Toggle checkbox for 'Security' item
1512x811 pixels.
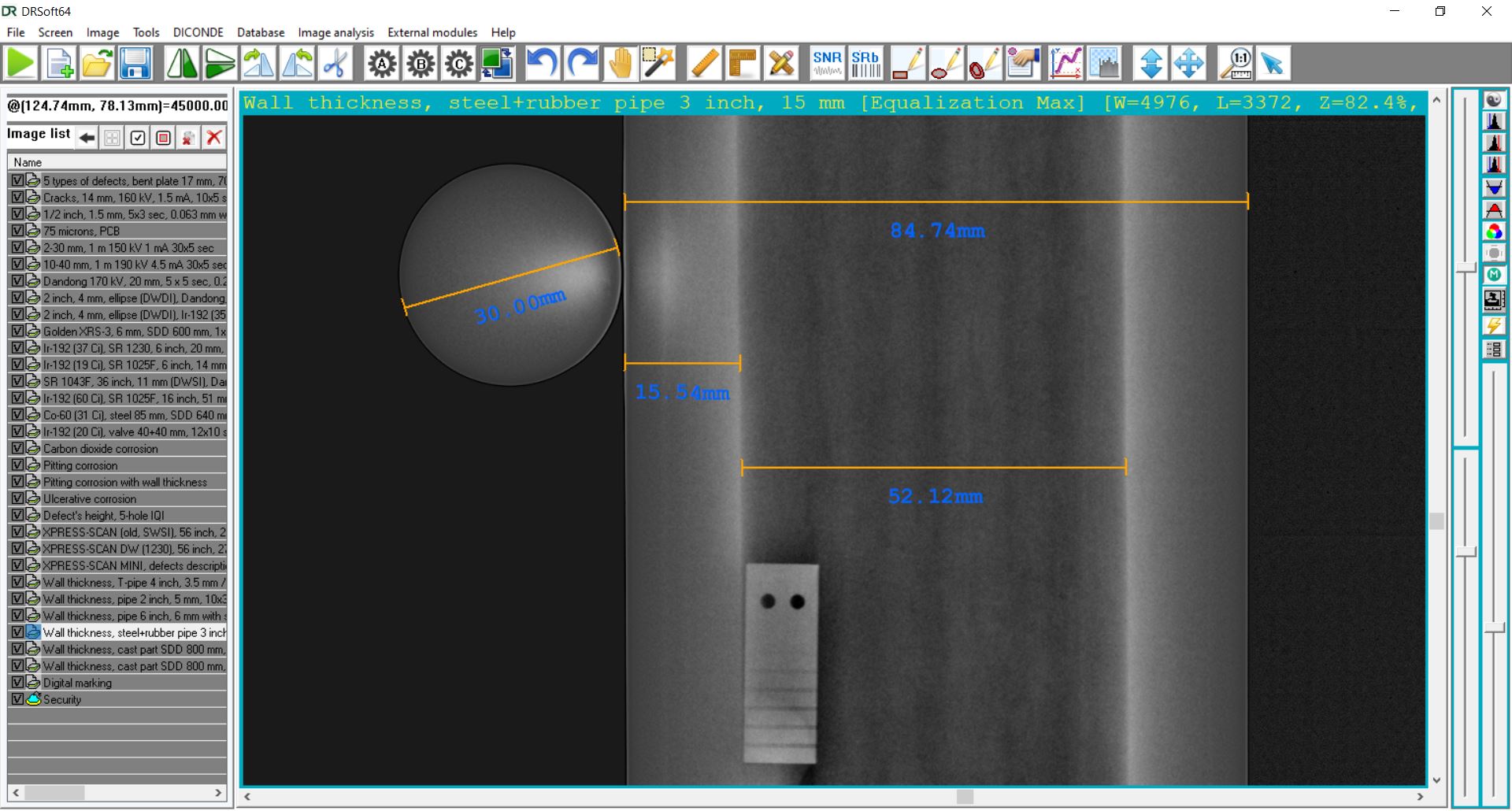[17, 698]
